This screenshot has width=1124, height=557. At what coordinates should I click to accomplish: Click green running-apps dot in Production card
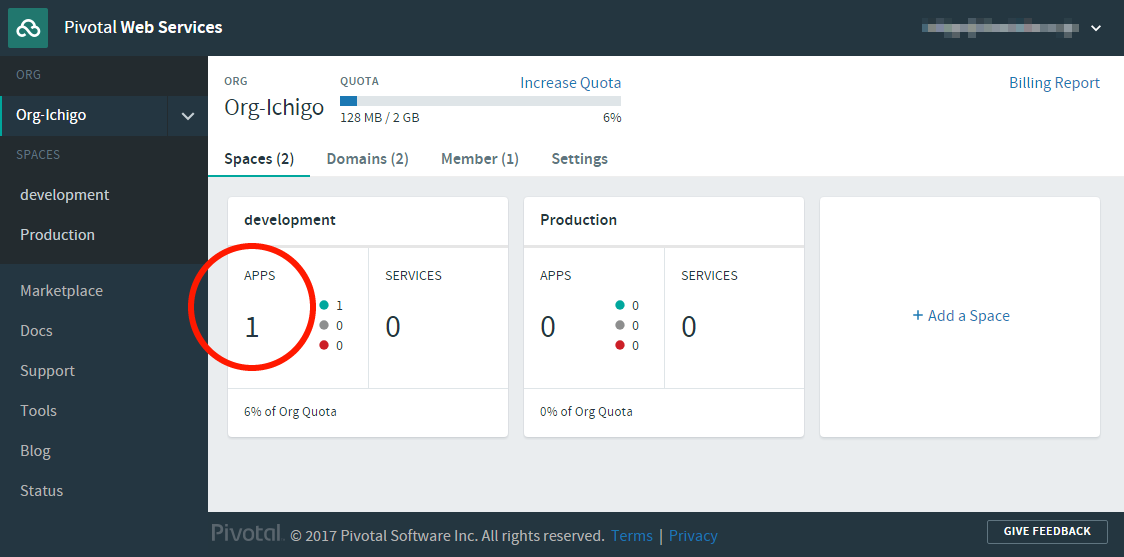click(620, 305)
